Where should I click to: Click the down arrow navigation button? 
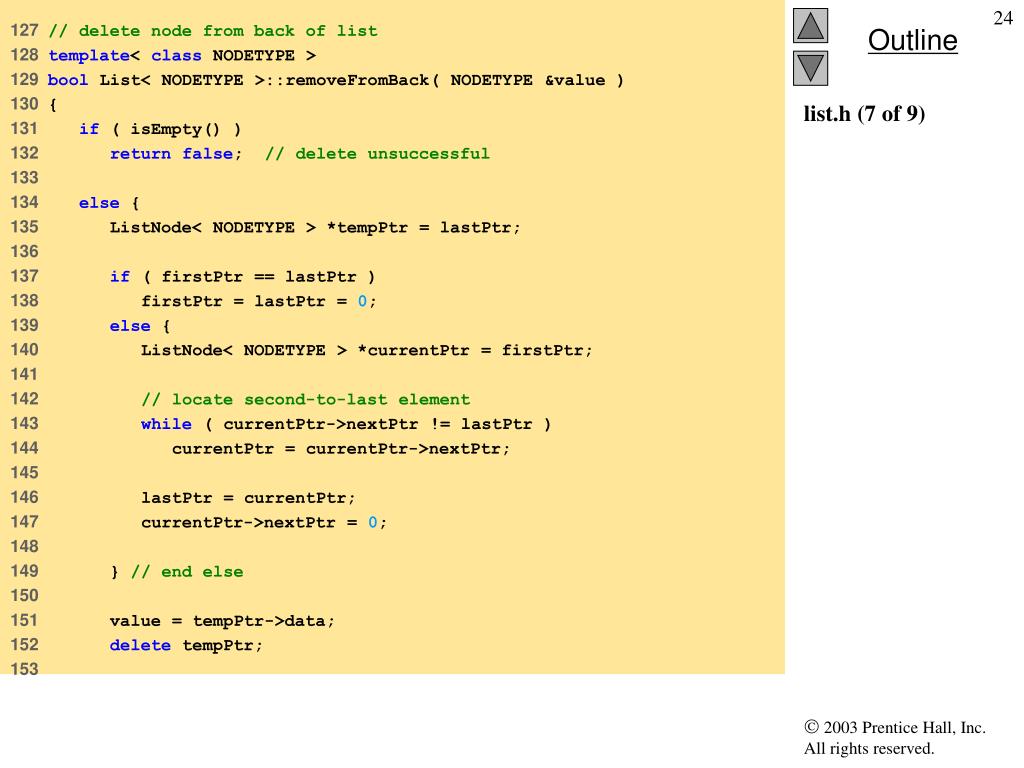coord(810,69)
